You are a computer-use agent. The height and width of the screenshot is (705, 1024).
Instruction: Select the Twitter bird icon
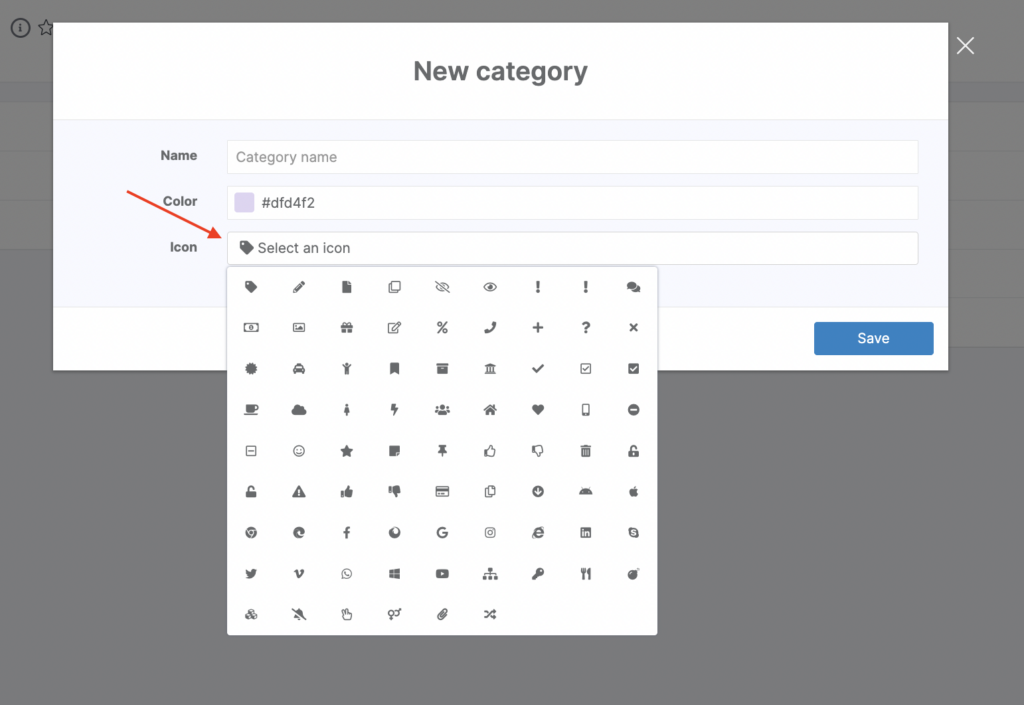click(x=251, y=574)
